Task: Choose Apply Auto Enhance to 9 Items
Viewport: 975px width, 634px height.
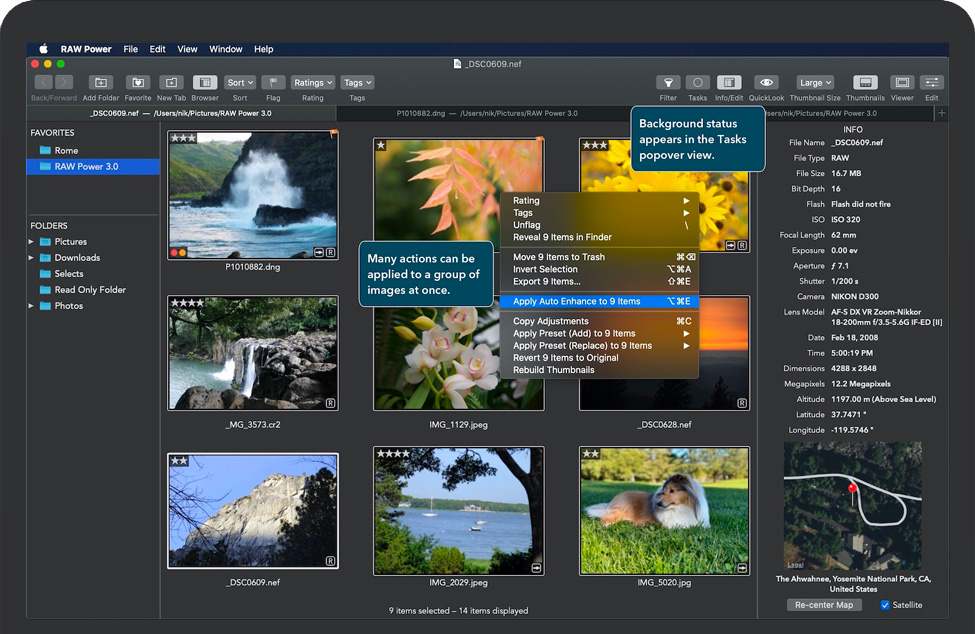Action: 577,301
